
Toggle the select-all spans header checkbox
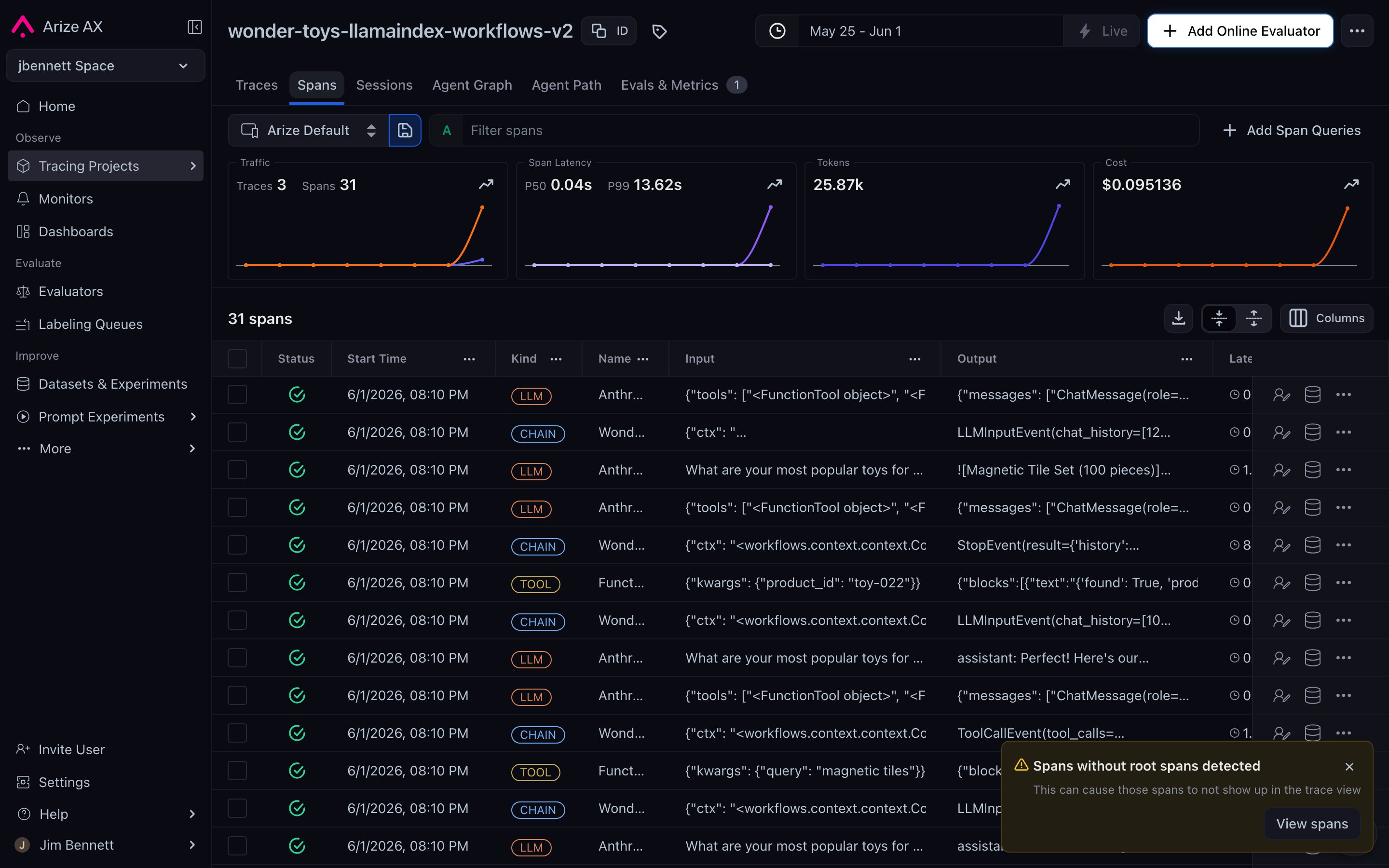click(237, 359)
